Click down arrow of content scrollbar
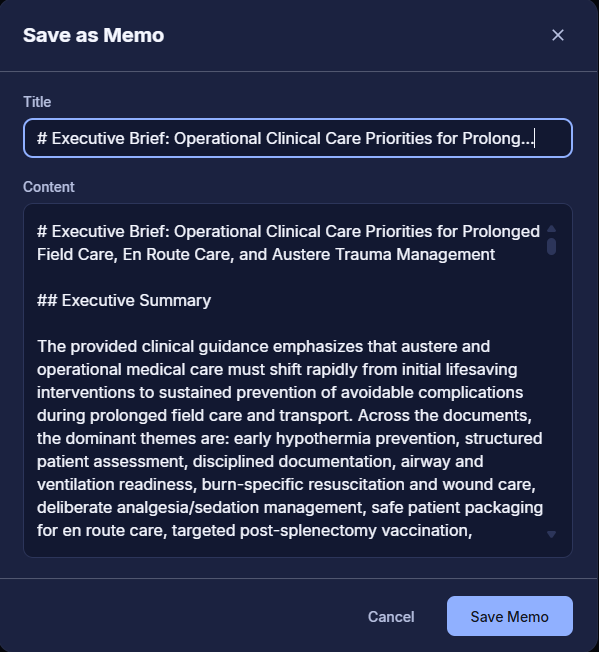 click(x=551, y=534)
